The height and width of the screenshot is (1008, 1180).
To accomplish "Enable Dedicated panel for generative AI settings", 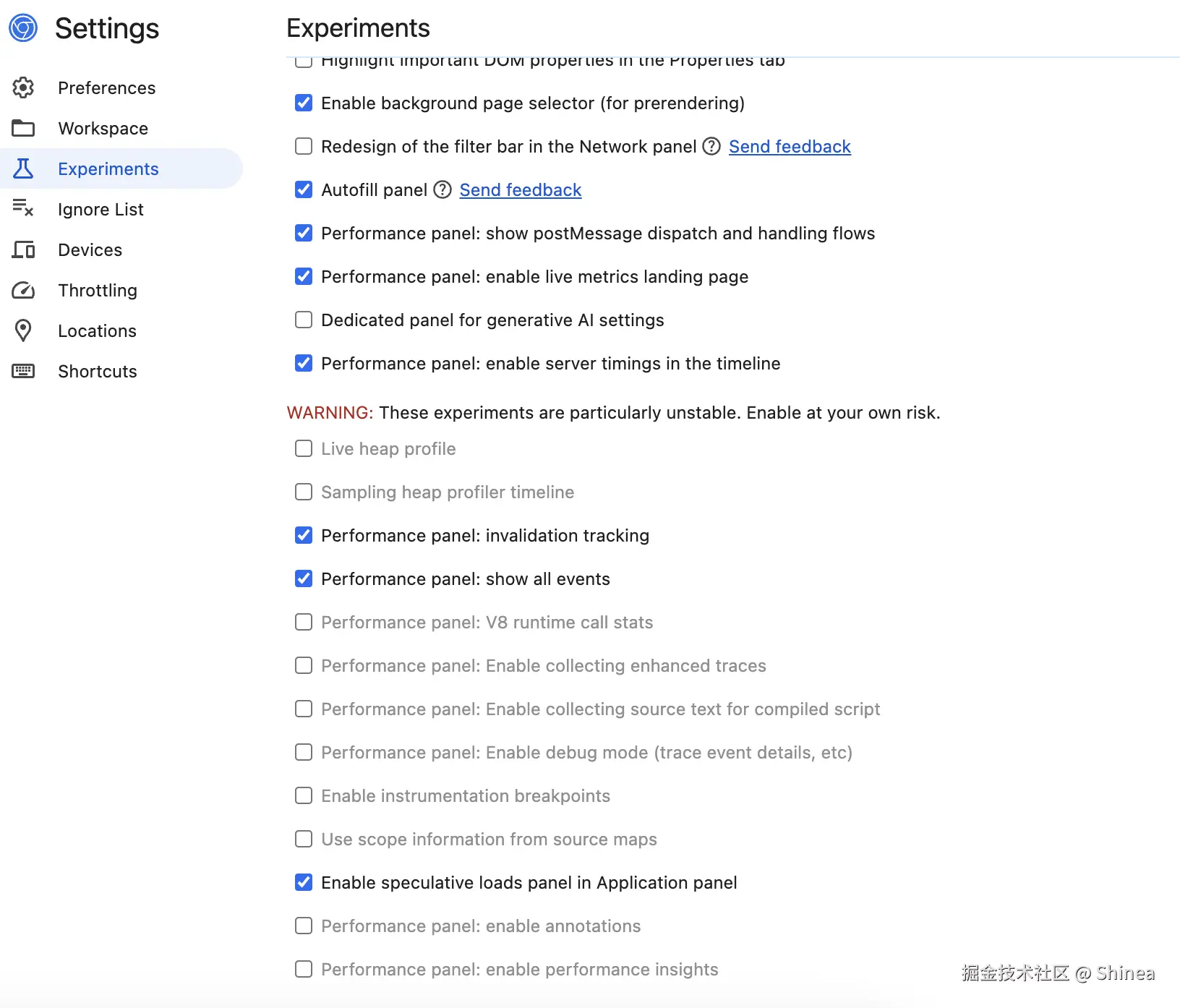I will pos(304,320).
